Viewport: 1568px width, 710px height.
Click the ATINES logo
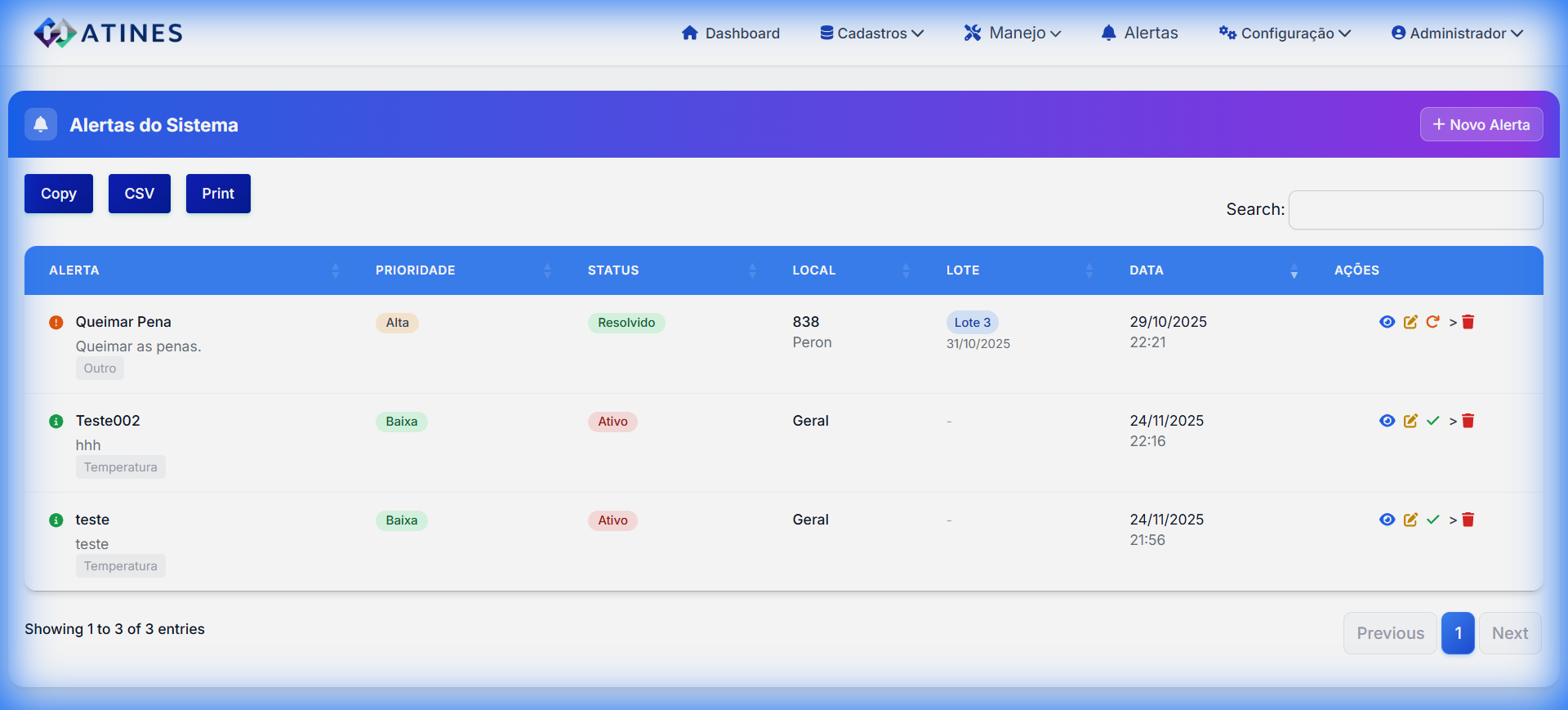(108, 33)
